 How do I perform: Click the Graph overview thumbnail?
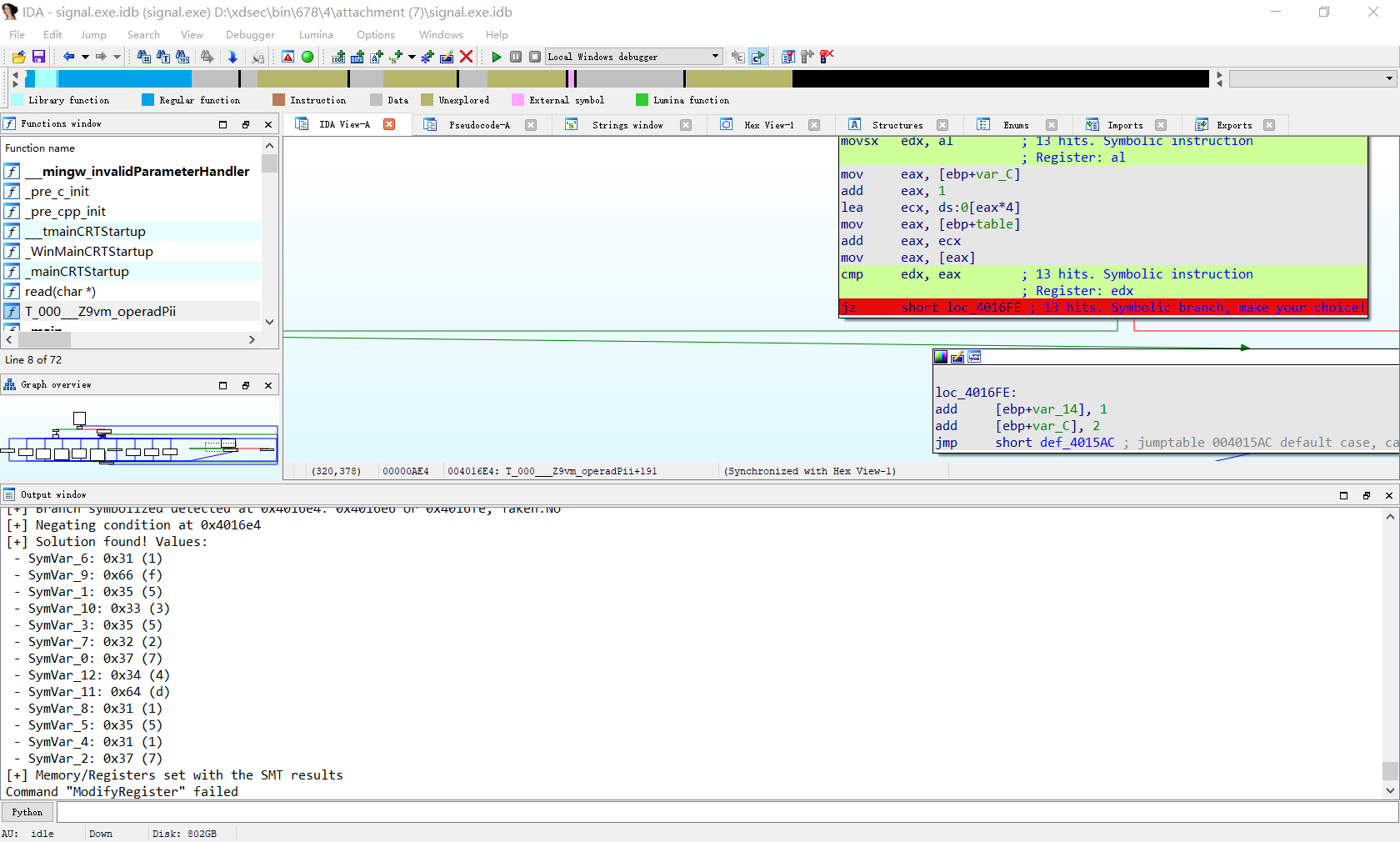point(139,436)
